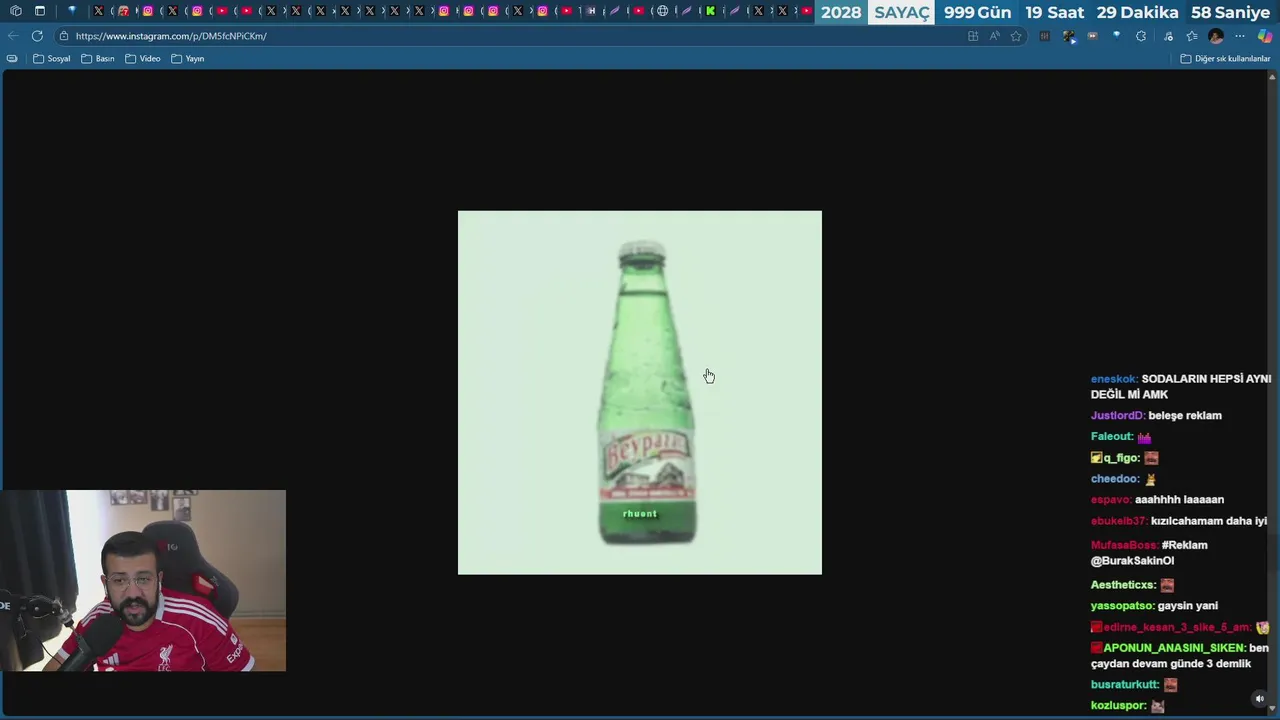The width and height of the screenshot is (1280, 720).
Task: Click the SAYAÇ countdown label
Action: [902, 12]
